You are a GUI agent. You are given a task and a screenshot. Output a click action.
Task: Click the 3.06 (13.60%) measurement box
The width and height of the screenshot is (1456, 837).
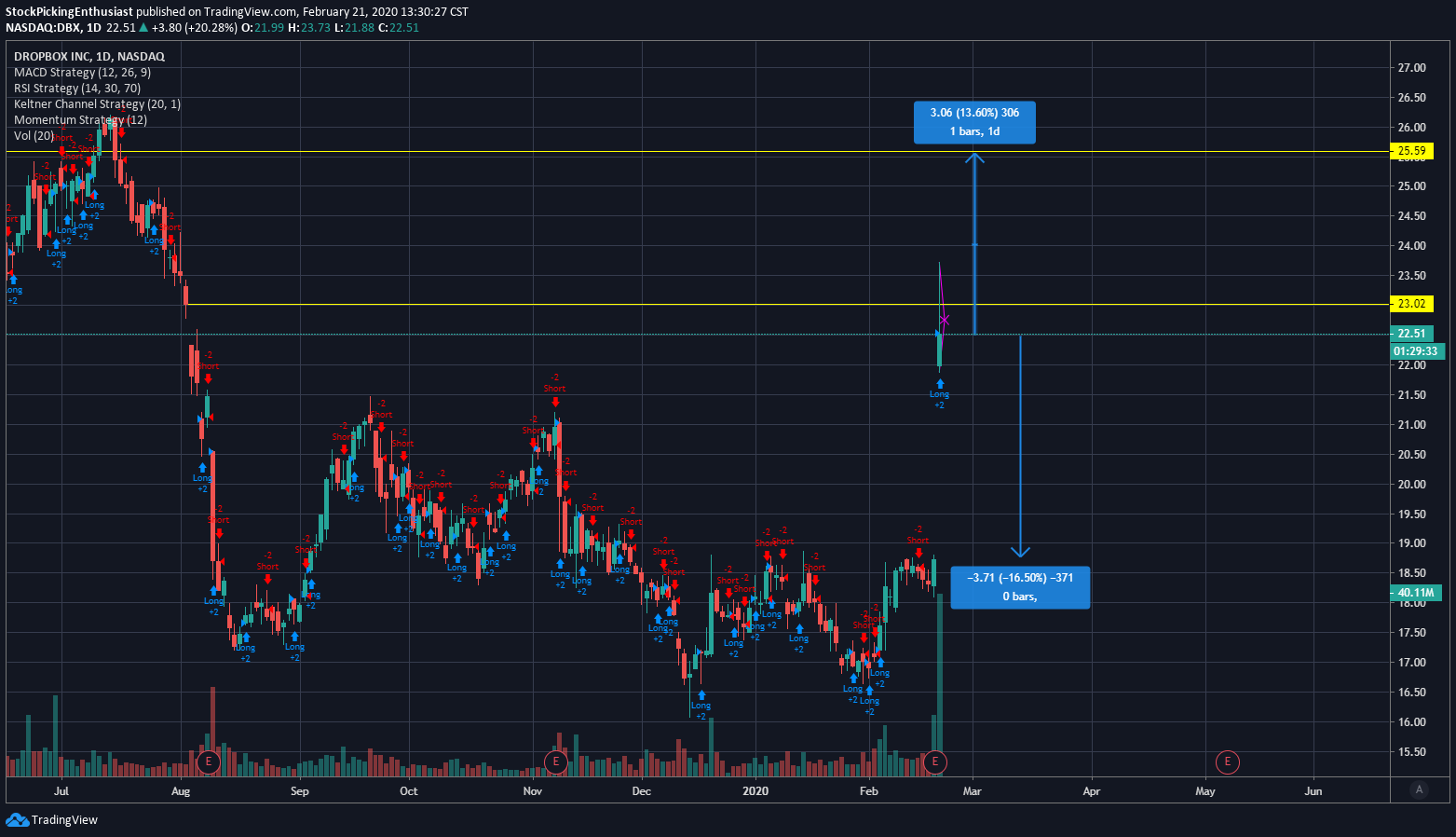pos(974,122)
